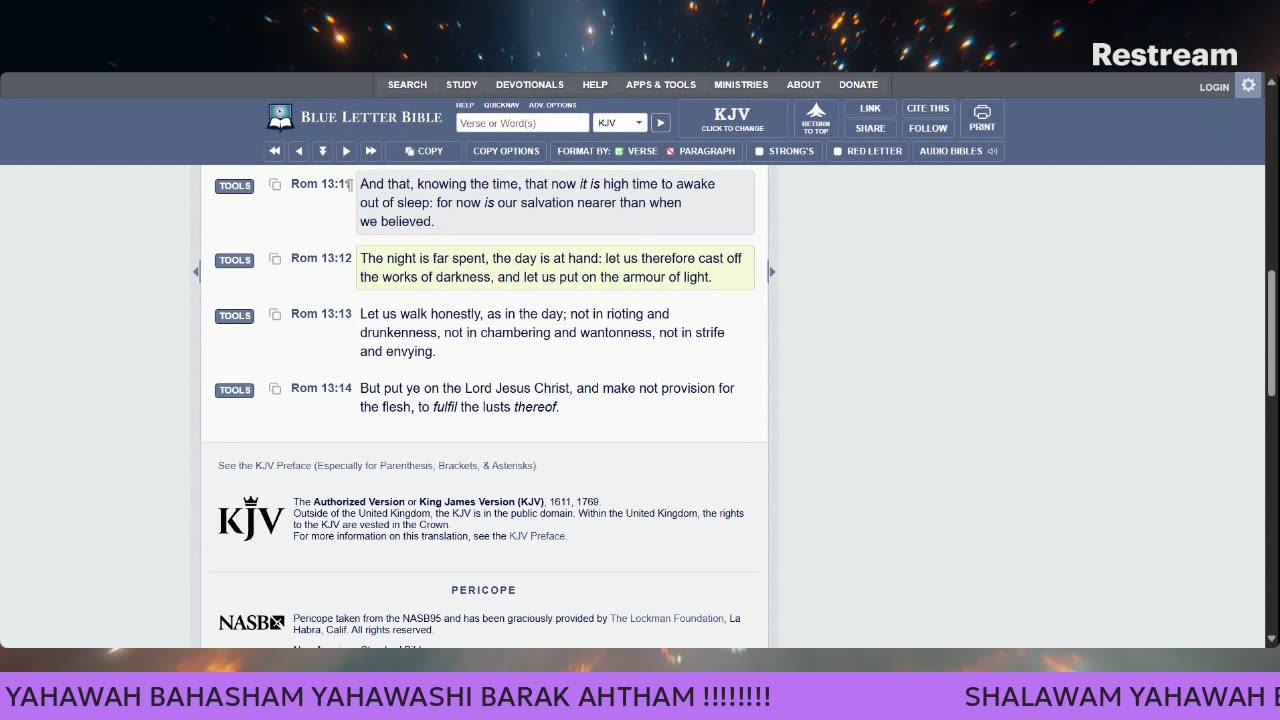
Task: Open Copy Options panel
Action: pyautogui.click(x=506, y=151)
